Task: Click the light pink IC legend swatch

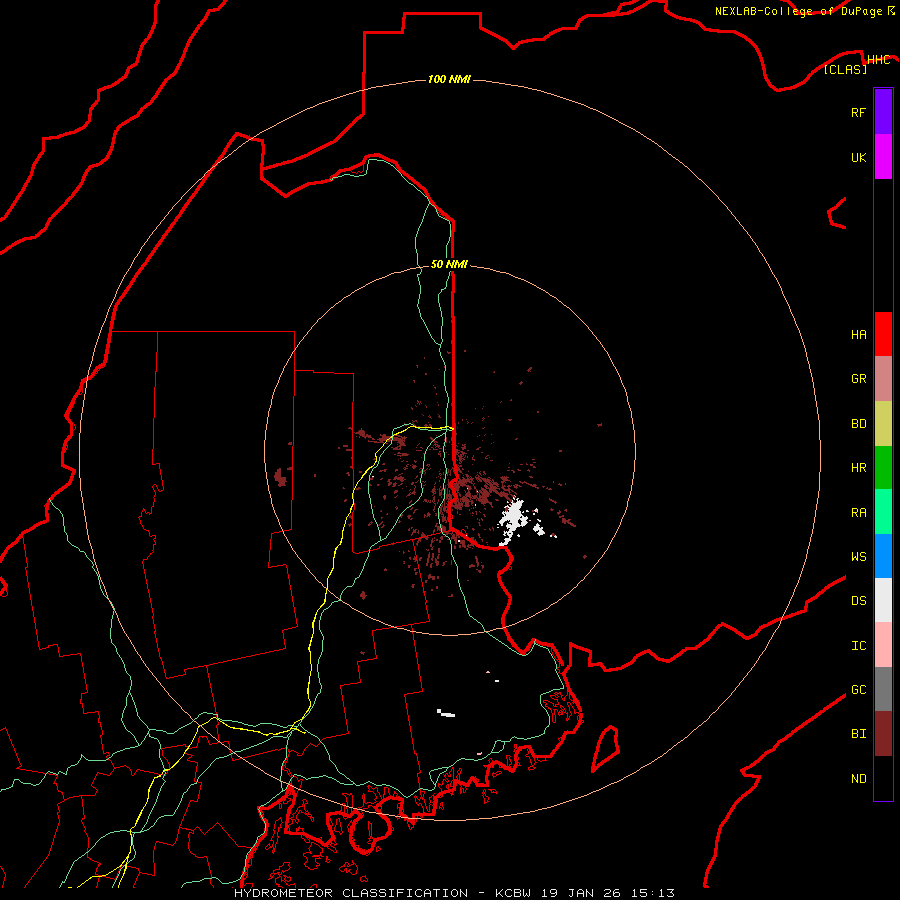Action: (883, 645)
